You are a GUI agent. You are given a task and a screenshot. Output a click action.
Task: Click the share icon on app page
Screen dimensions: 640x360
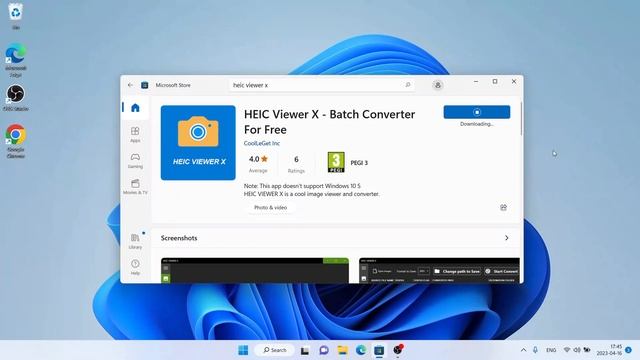pyautogui.click(x=503, y=207)
